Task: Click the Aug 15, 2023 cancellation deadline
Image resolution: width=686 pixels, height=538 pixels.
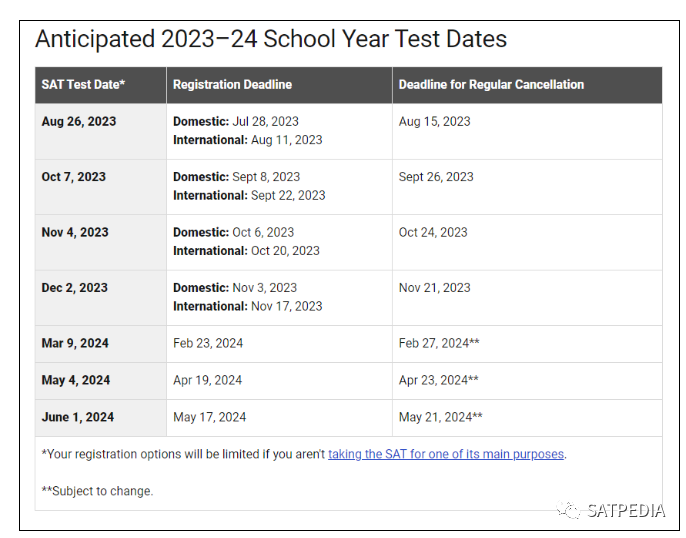Action: (x=434, y=122)
